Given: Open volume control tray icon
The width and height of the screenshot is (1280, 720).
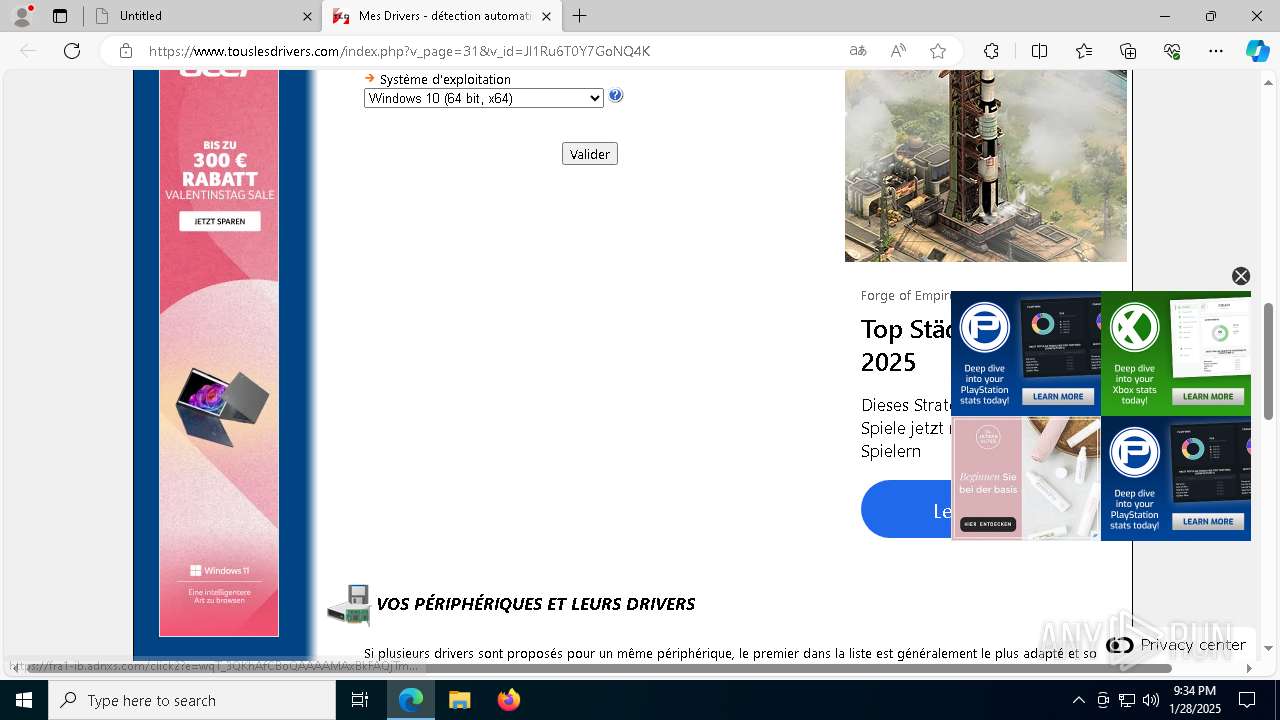Looking at the screenshot, I should [1151, 700].
